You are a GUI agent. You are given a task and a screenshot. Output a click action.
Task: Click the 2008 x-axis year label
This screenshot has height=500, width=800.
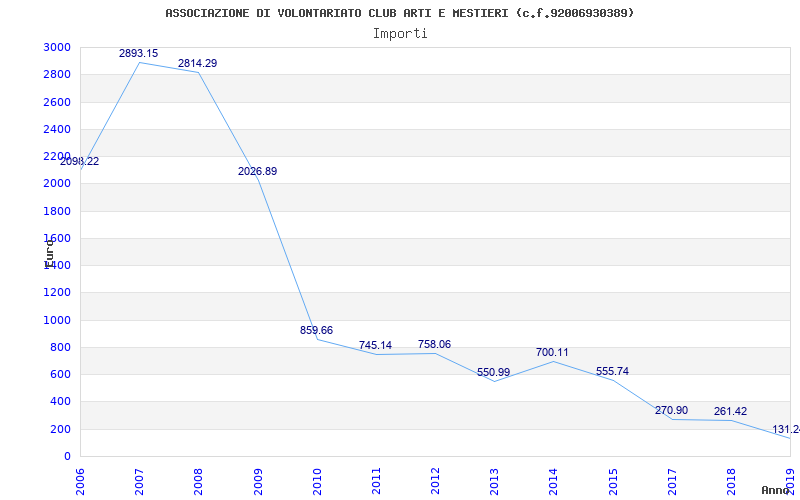[x=198, y=481]
